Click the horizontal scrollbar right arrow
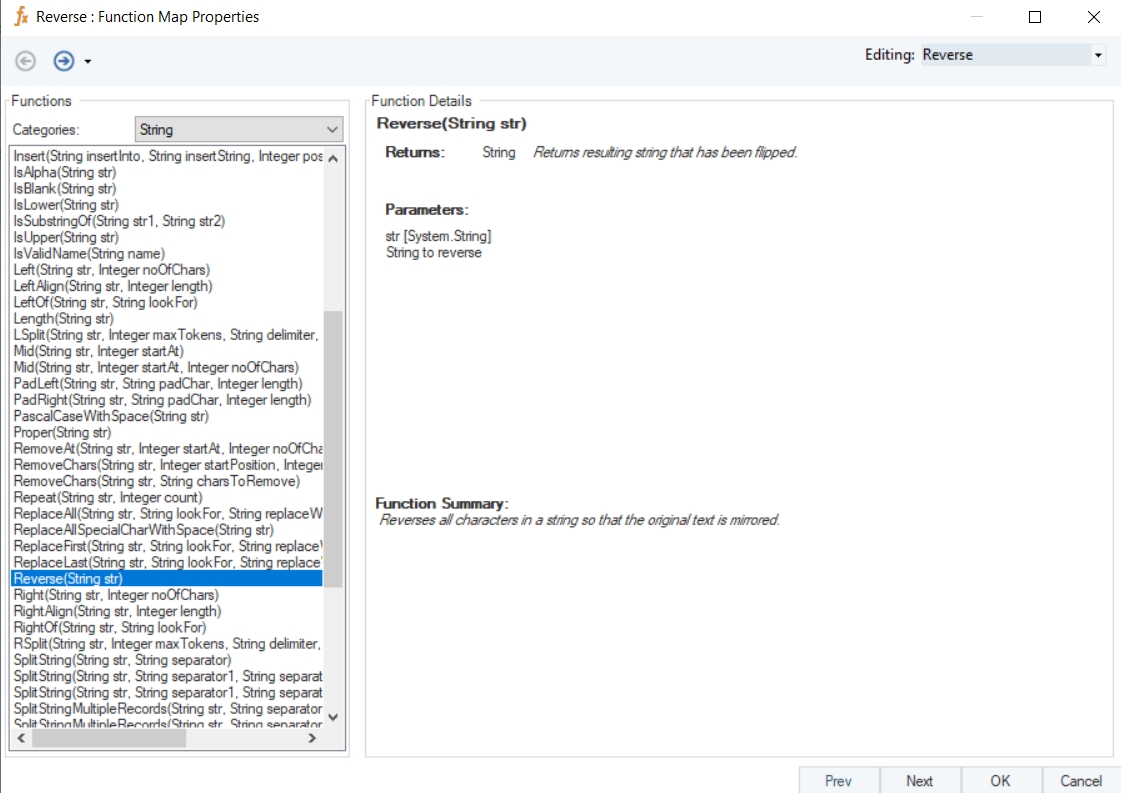This screenshot has width=1121, height=793. click(312, 738)
